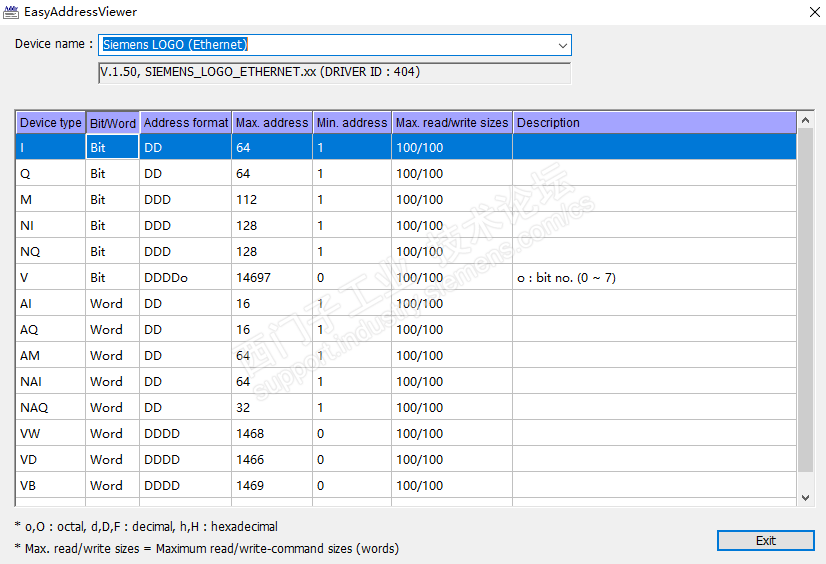The height and width of the screenshot is (564, 826).
Task: Select the AQ device type cell
Action: tap(51, 329)
